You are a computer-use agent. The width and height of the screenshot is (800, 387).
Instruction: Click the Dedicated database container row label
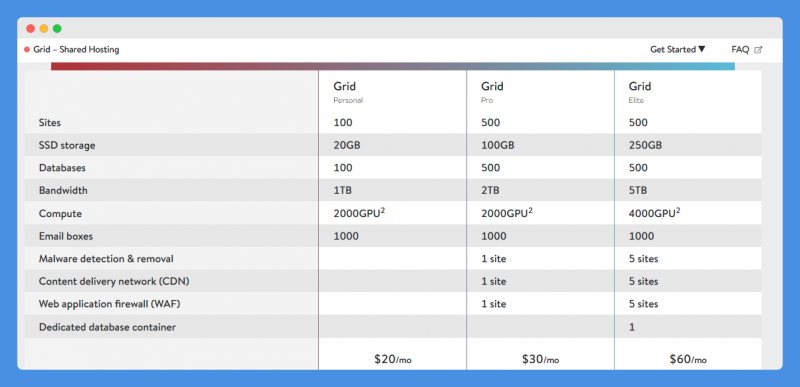pyautogui.click(x=107, y=327)
